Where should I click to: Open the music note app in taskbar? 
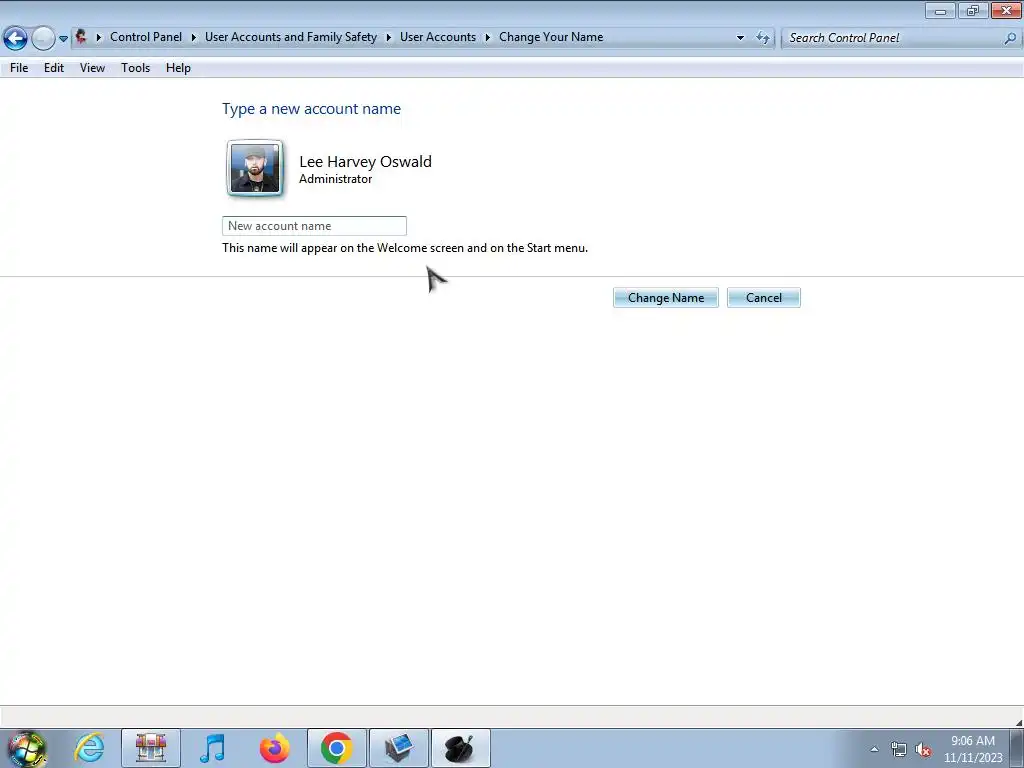212,748
